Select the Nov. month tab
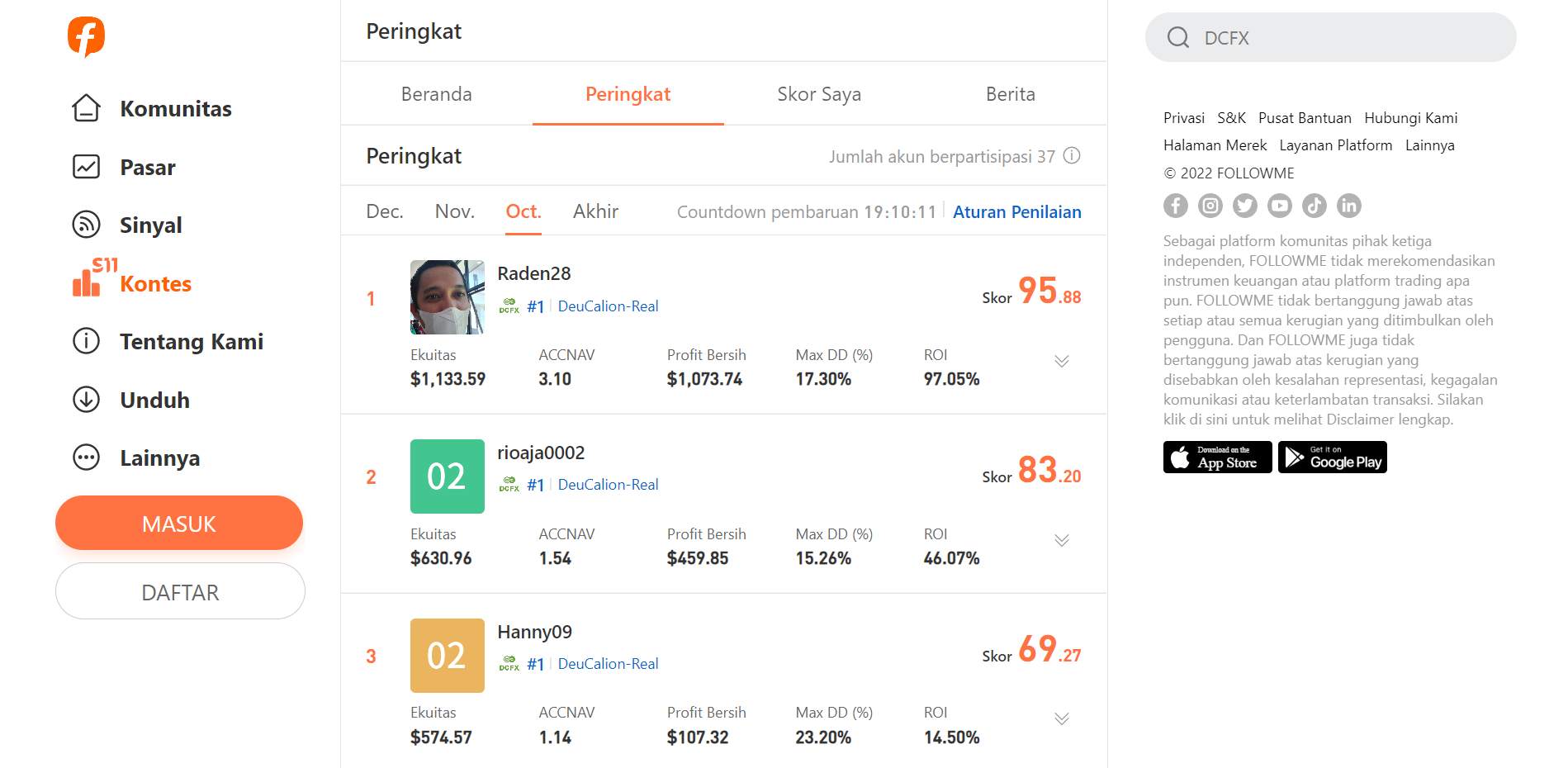Viewport: 1568px width, 768px height. 454,211
